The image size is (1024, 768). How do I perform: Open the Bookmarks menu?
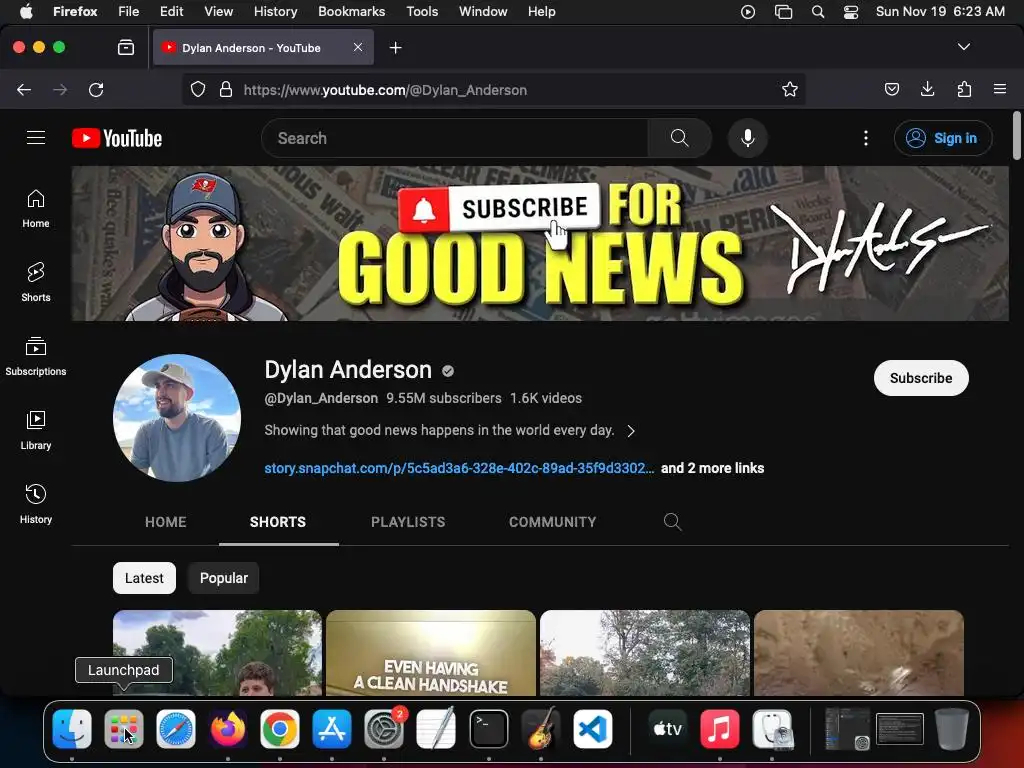pyautogui.click(x=351, y=12)
